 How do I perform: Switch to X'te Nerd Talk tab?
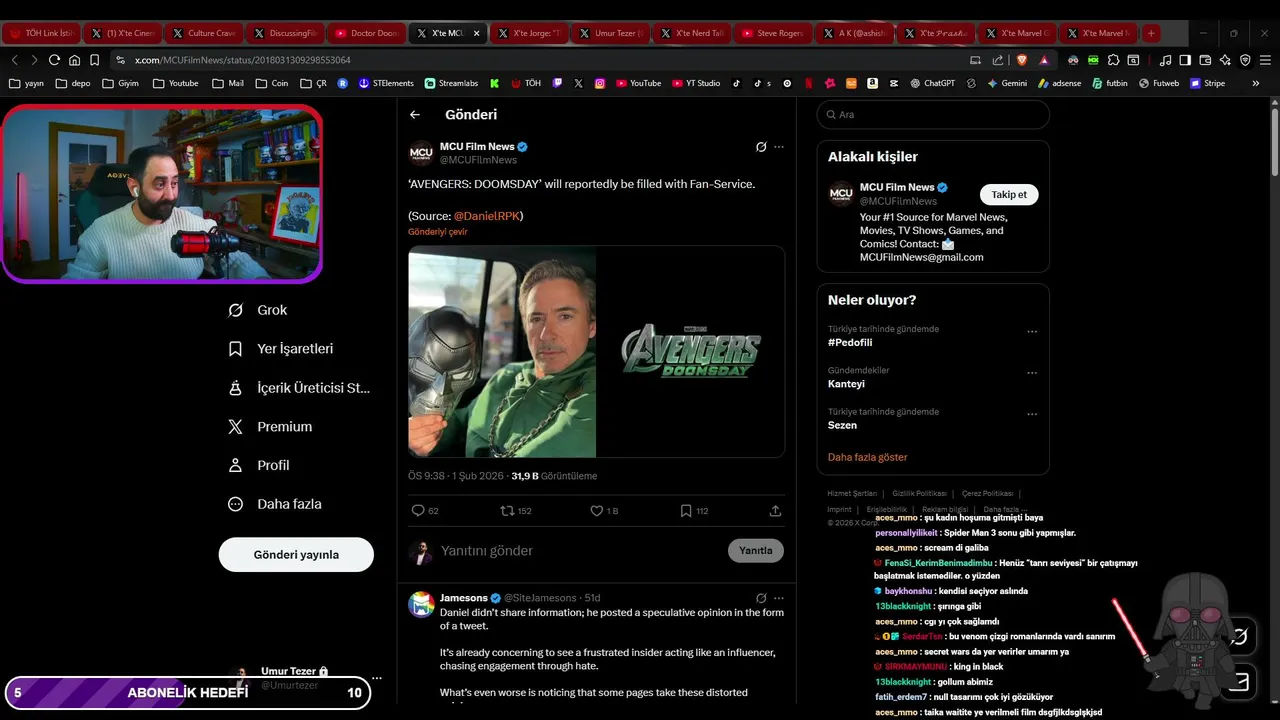pyautogui.click(x=692, y=33)
